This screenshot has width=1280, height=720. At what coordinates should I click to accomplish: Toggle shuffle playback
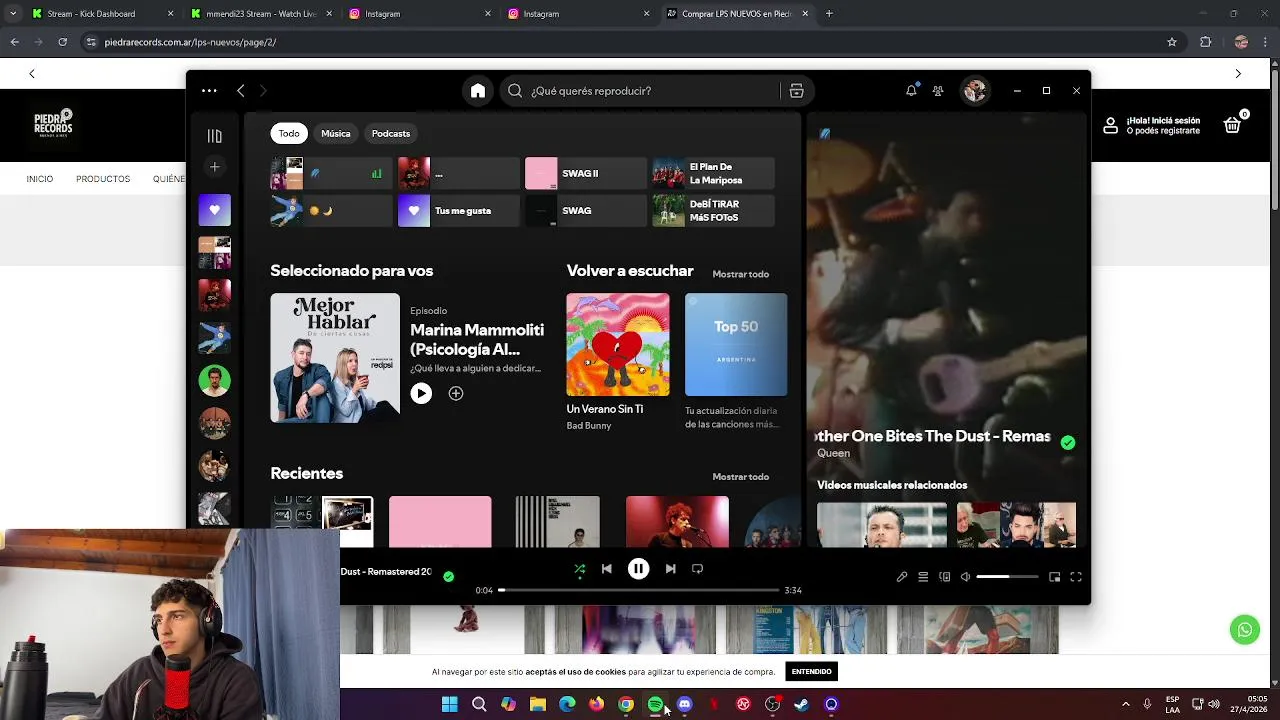click(x=579, y=569)
